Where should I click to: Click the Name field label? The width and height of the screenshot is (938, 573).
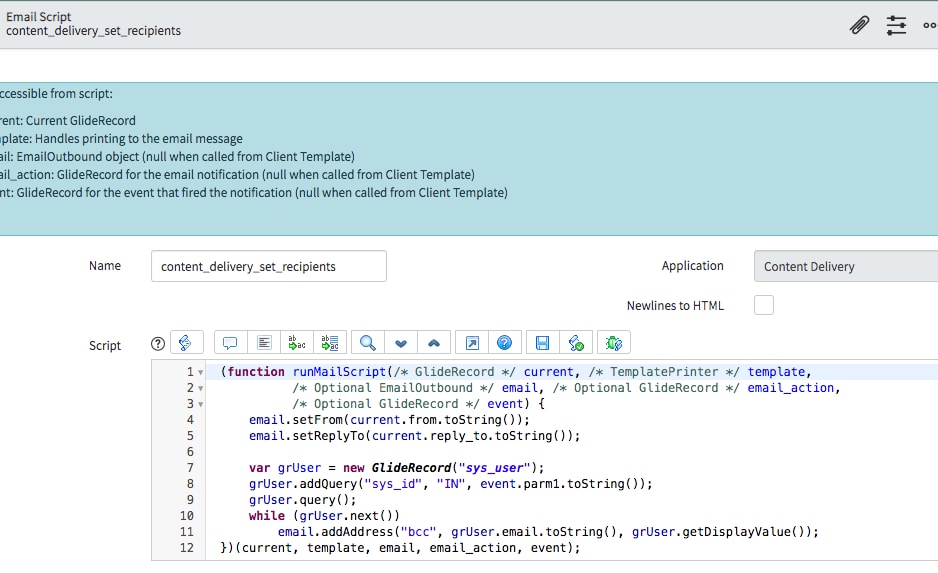105,266
